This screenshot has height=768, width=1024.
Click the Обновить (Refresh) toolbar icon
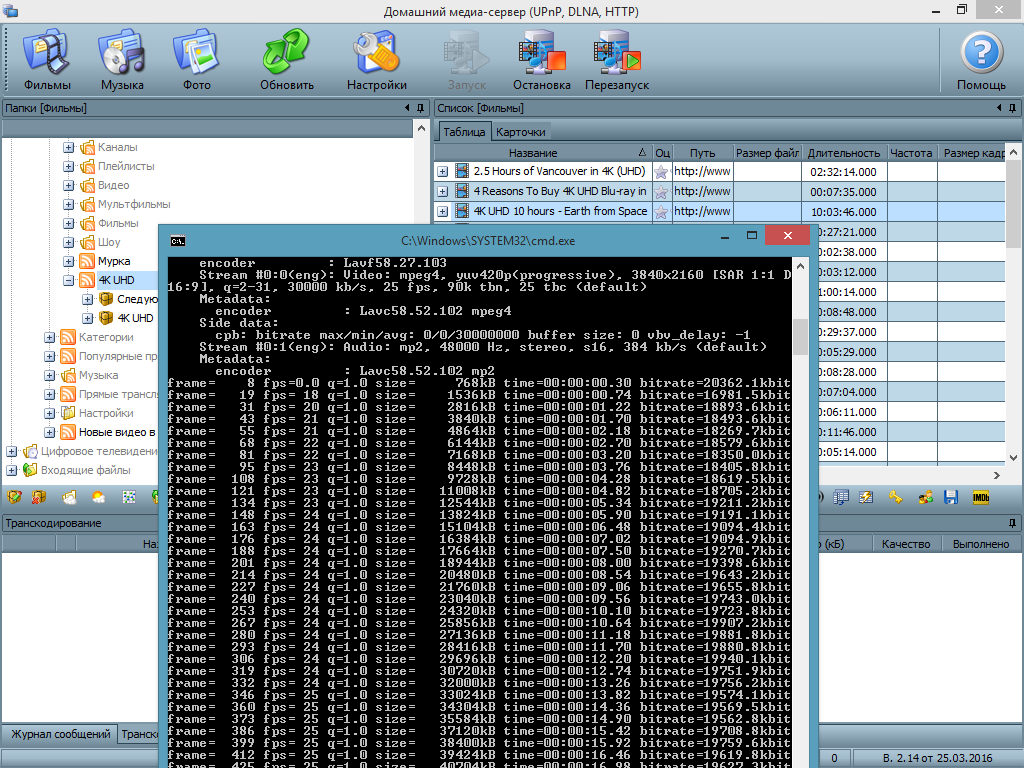click(287, 59)
